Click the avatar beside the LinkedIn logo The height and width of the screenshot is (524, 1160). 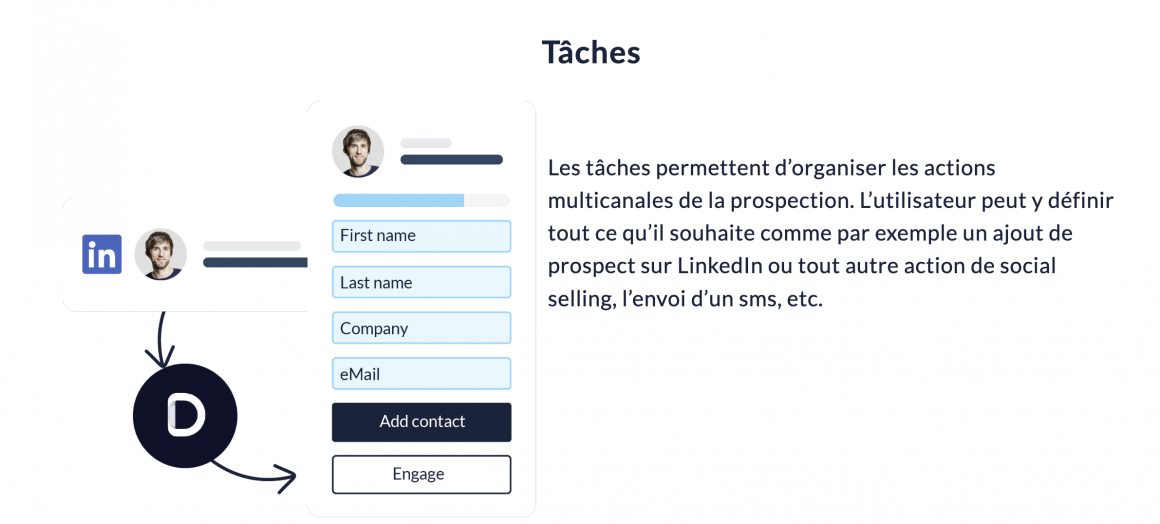pyautogui.click(x=160, y=254)
